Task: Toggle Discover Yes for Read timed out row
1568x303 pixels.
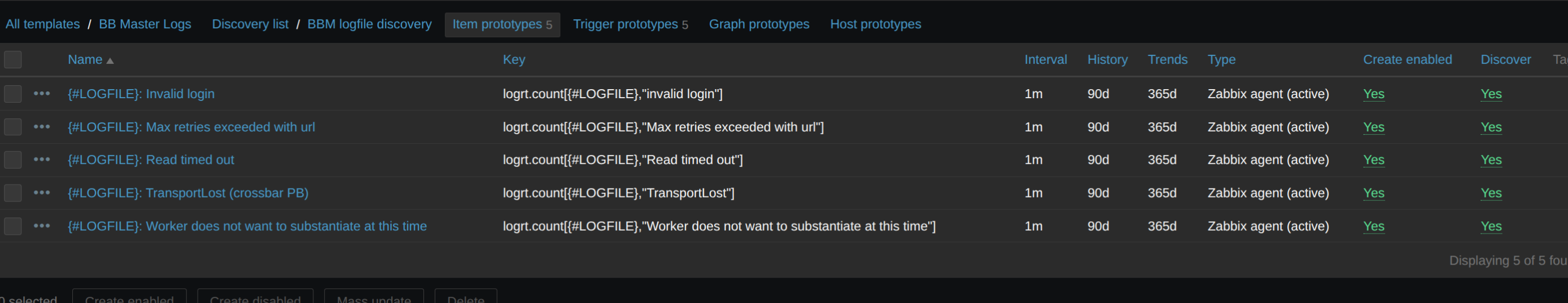Action: pyautogui.click(x=1491, y=160)
